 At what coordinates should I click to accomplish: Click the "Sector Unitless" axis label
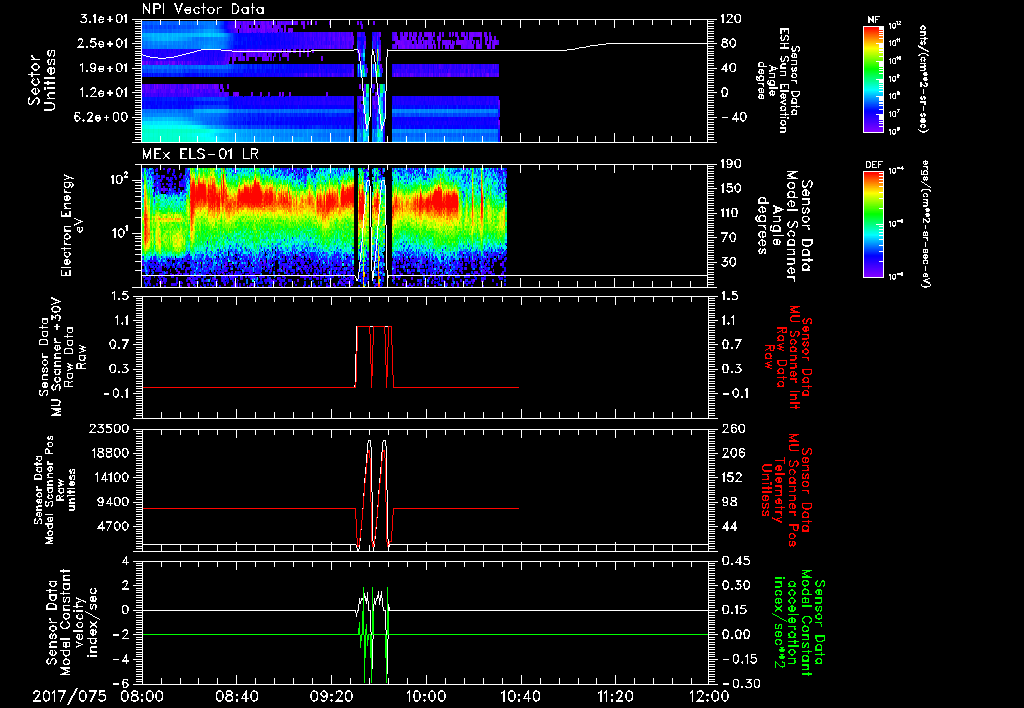tap(42, 80)
